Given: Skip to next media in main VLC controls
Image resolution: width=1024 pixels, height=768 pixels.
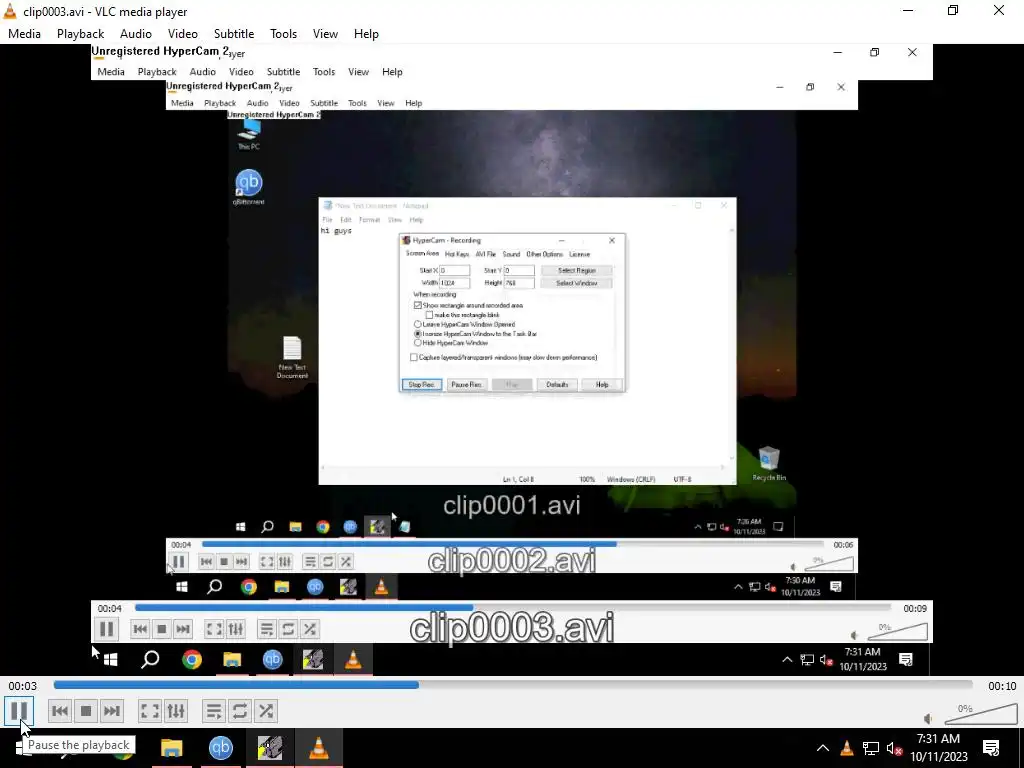Looking at the screenshot, I should pos(112,711).
